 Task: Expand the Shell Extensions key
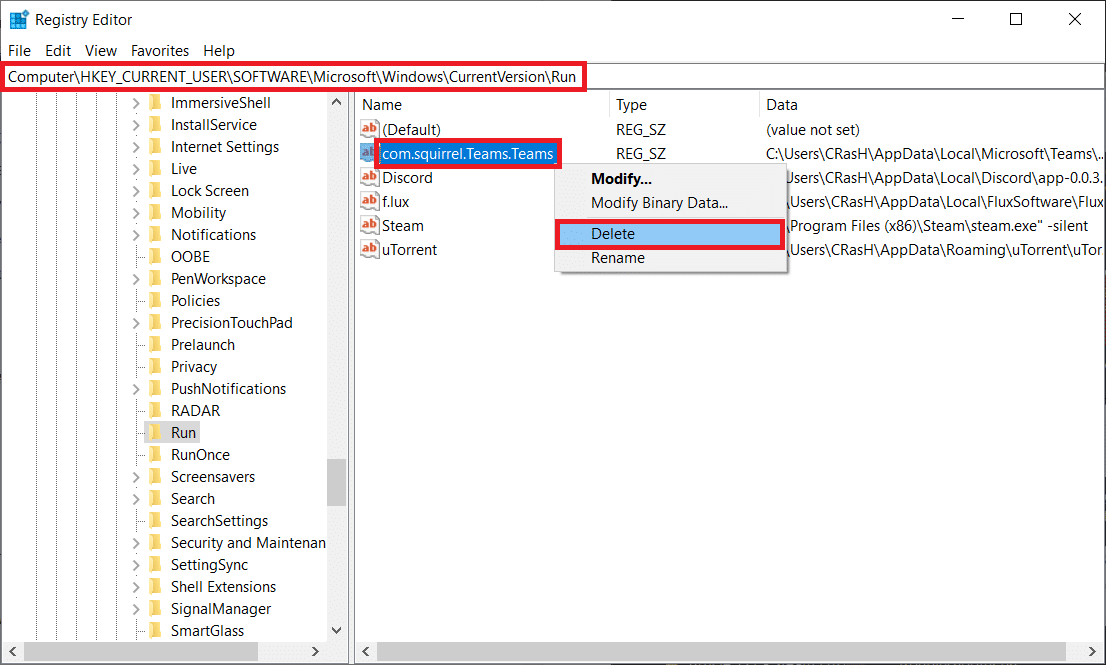pos(136,587)
